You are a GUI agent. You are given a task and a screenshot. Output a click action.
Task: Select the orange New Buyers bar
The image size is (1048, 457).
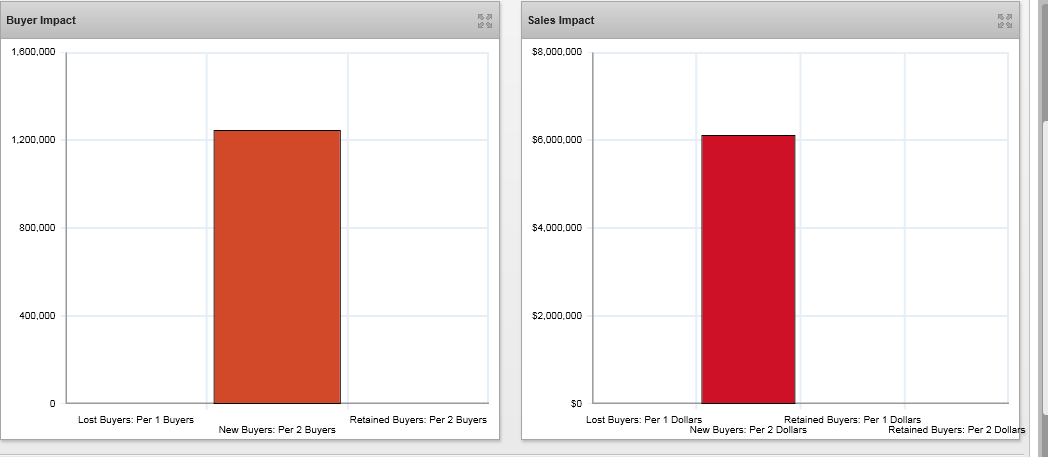click(x=277, y=267)
